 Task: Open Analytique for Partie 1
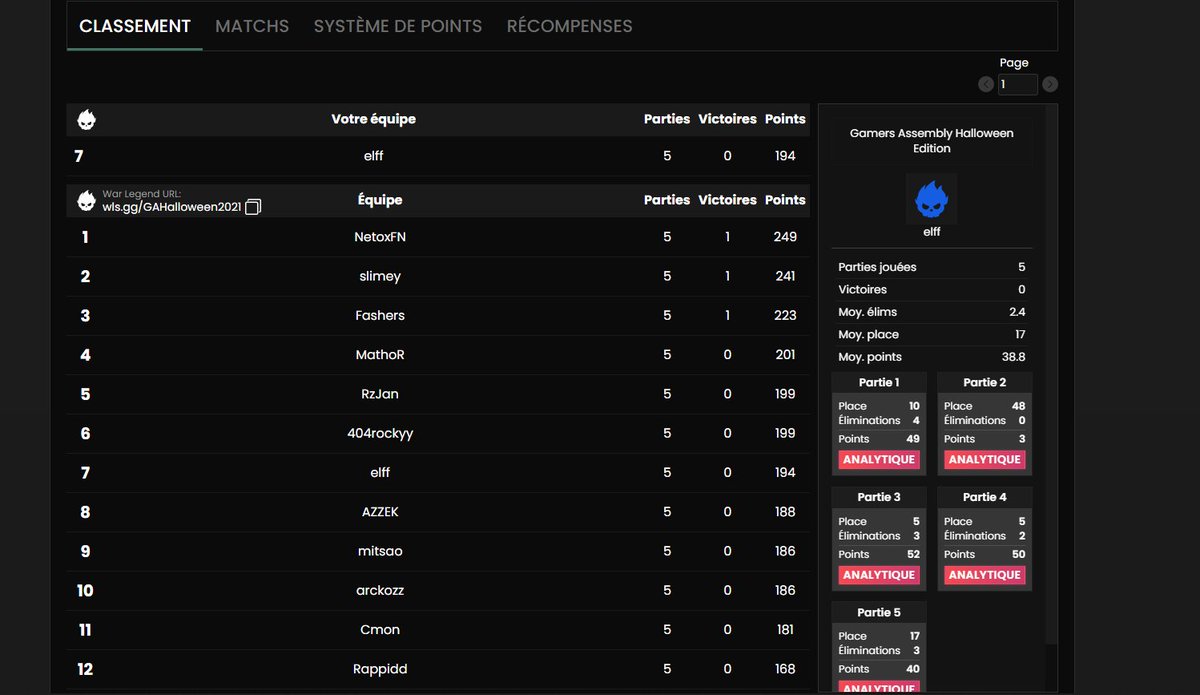pyautogui.click(x=879, y=460)
